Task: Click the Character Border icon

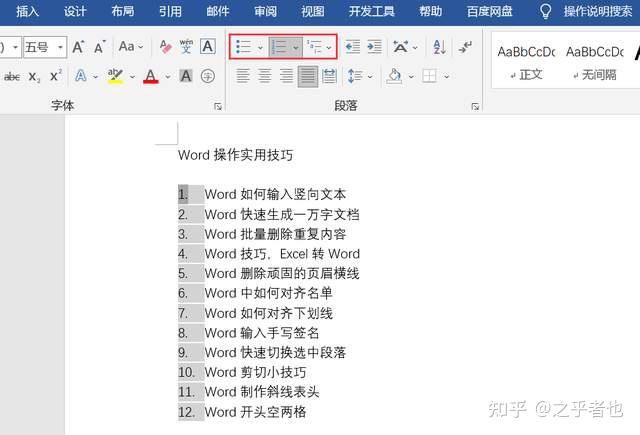Action: tap(208, 47)
